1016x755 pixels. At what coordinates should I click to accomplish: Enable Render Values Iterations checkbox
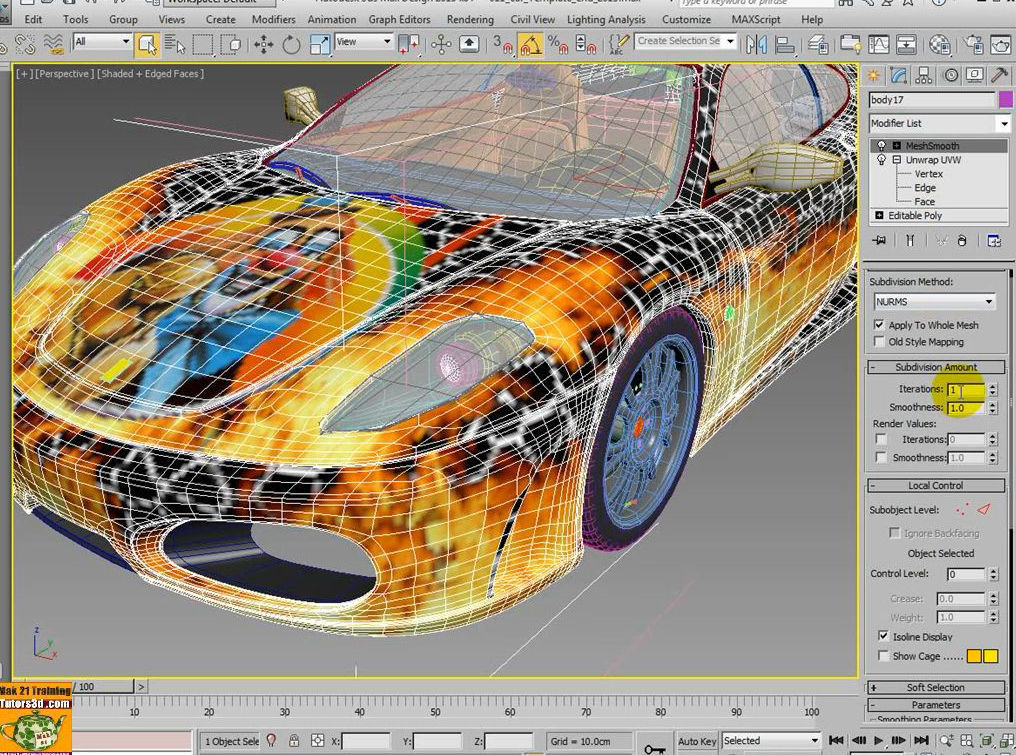(x=881, y=439)
